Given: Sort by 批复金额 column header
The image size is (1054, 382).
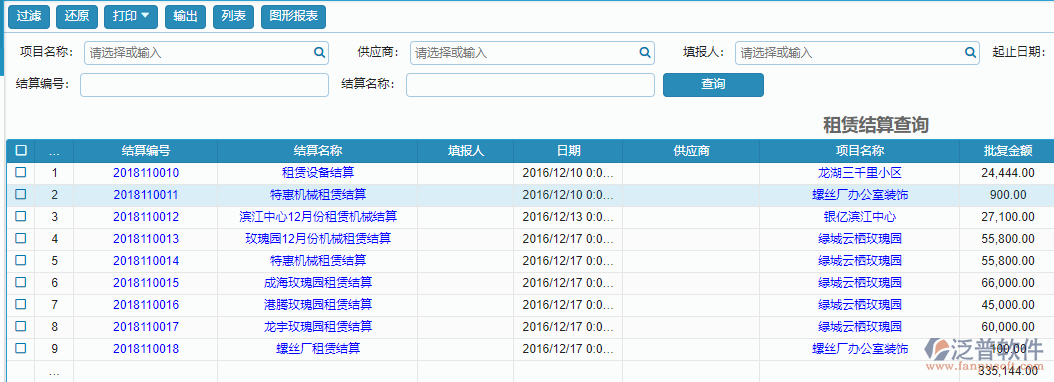Looking at the screenshot, I should tap(1008, 151).
